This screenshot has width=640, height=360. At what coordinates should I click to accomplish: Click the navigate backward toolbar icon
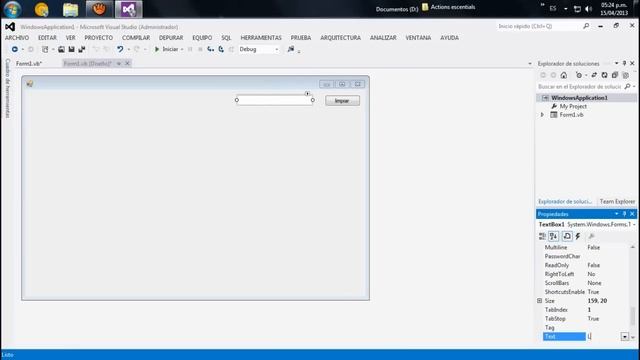pos(15,49)
